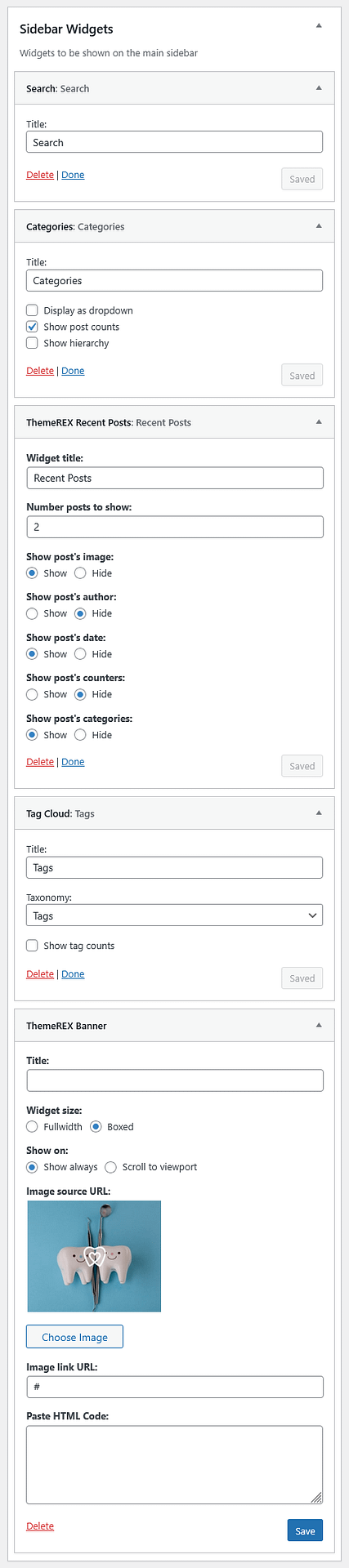Click the Choose Image button
The width and height of the screenshot is (349, 1568).
[x=74, y=1337]
